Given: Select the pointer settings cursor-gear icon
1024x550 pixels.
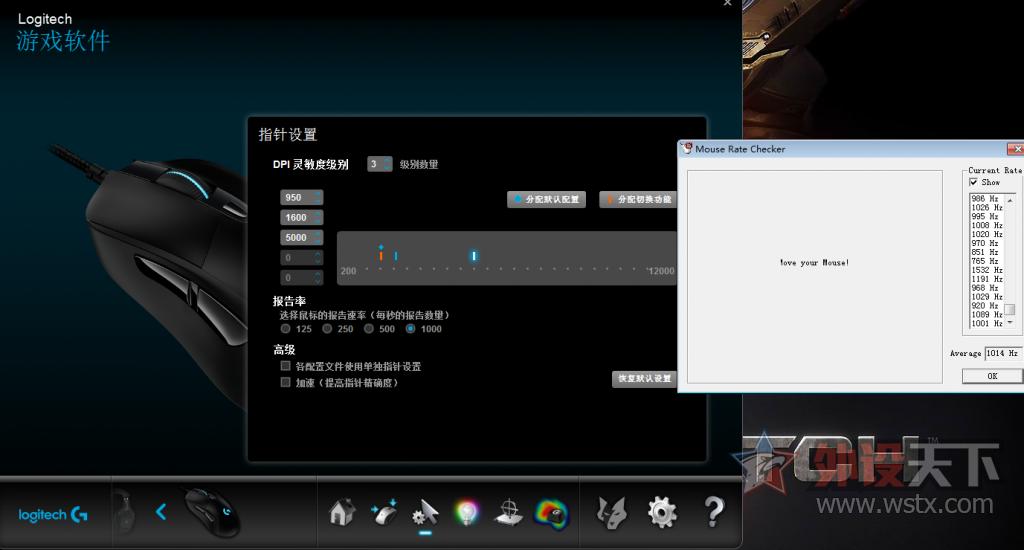Looking at the screenshot, I should pos(425,514).
